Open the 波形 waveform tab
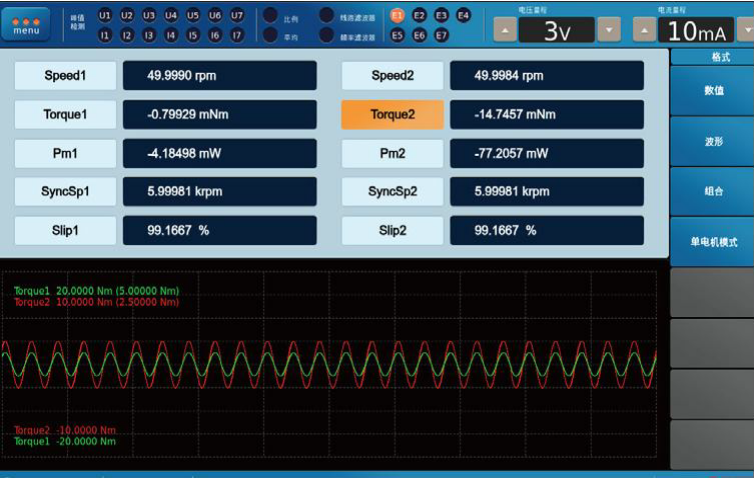This screenshot has height=479, width=755. pyautogui.click(x=713, y=142)
